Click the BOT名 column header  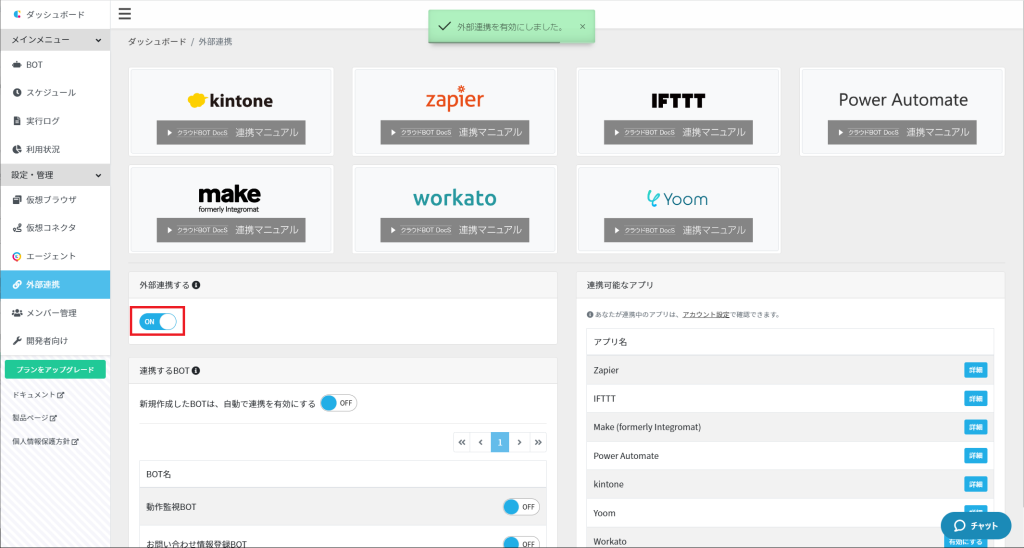point(159,474)
